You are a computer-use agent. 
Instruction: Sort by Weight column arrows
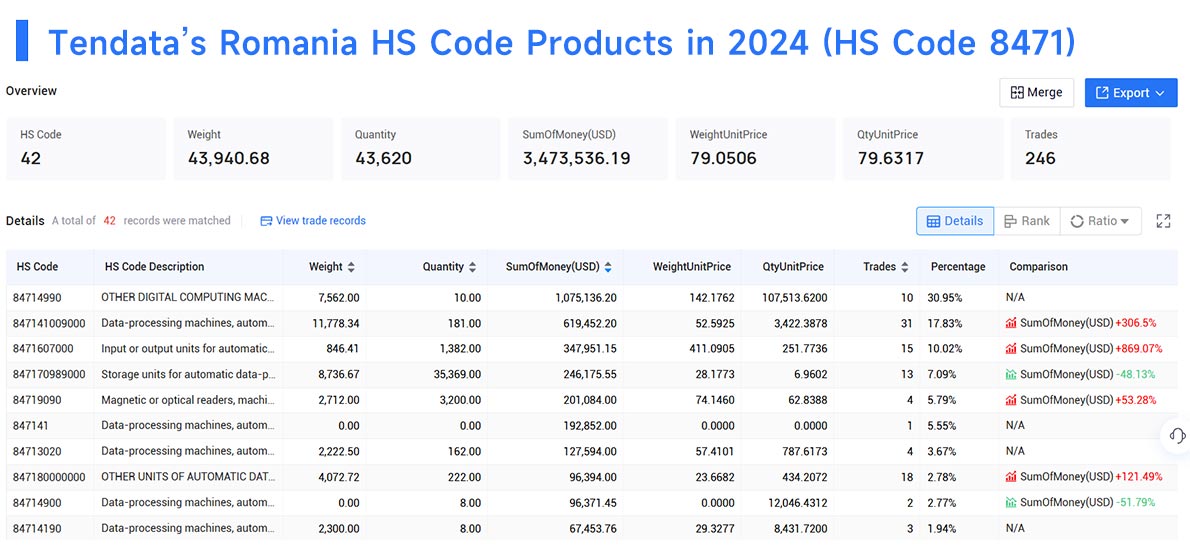click(350, 267)
